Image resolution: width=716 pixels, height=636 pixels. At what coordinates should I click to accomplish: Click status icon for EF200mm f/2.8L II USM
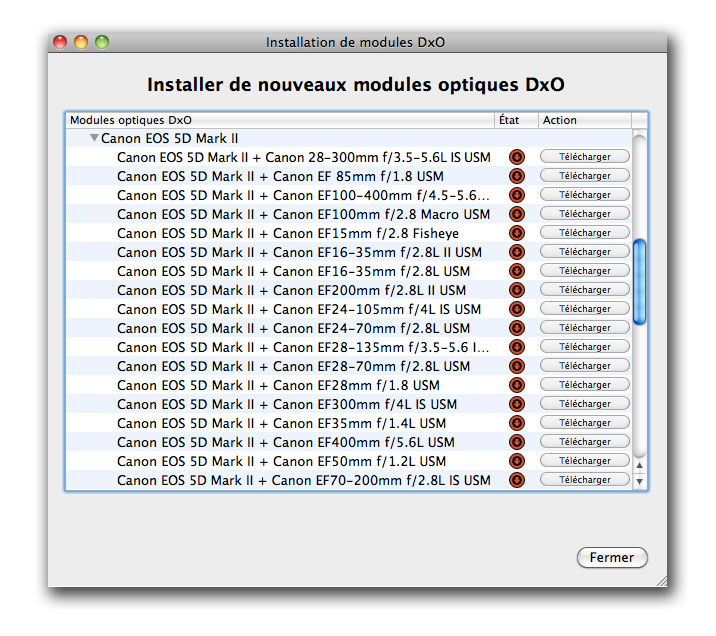[516, 290]
